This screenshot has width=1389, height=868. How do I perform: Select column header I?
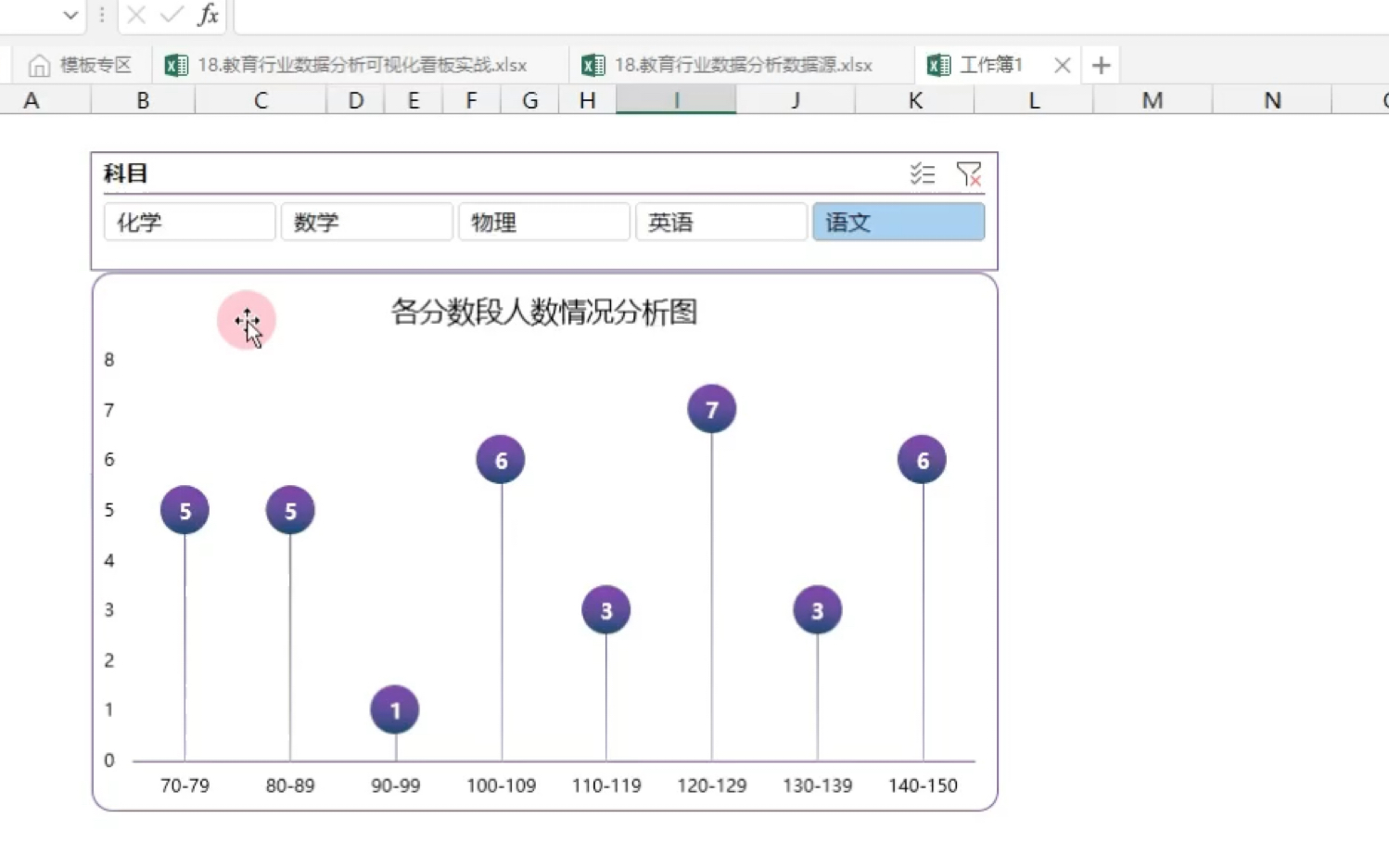pos(676,99)
